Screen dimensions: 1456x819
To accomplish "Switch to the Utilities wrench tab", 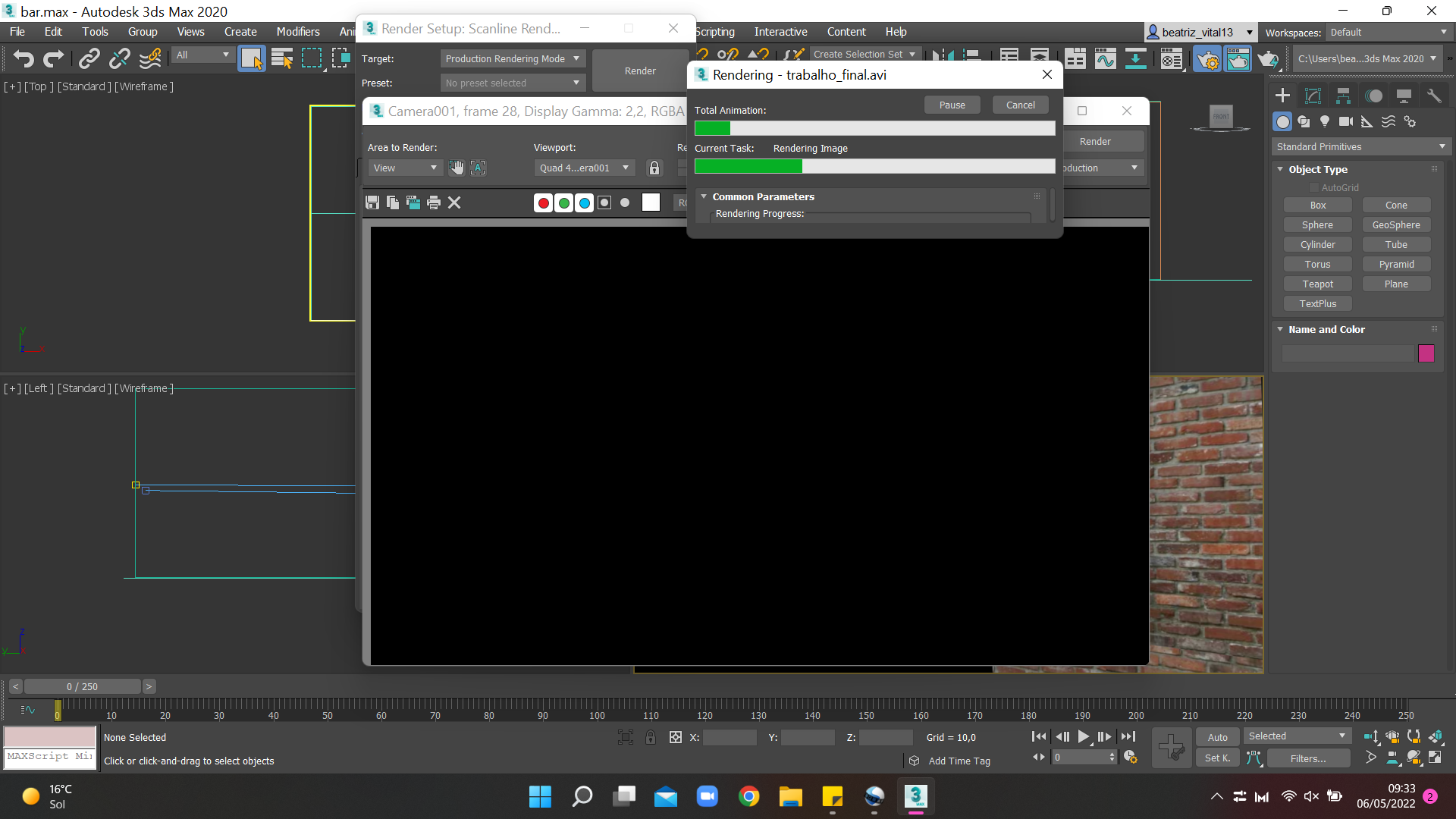I will tap(1434, 96).
